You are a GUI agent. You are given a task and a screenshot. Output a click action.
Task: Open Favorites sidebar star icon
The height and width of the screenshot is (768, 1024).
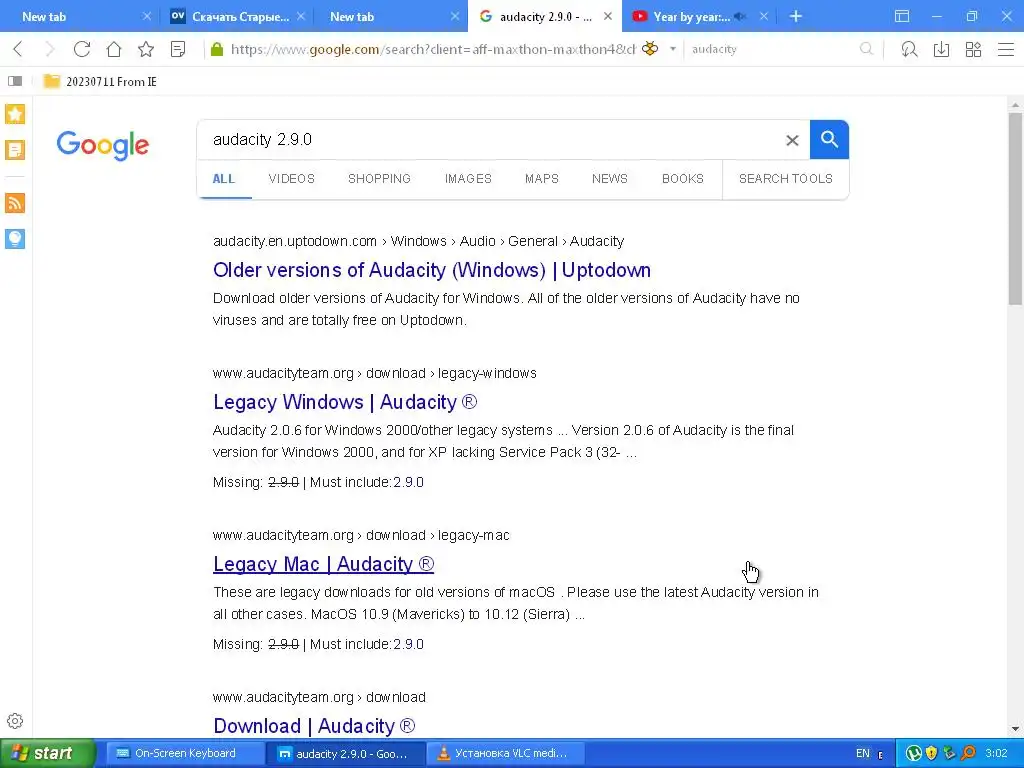15,114
